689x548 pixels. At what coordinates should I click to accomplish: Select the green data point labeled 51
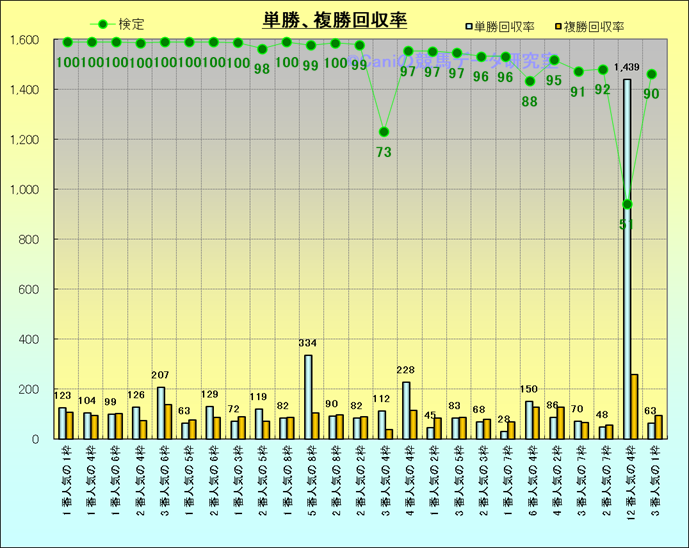(x=627, y=204)
